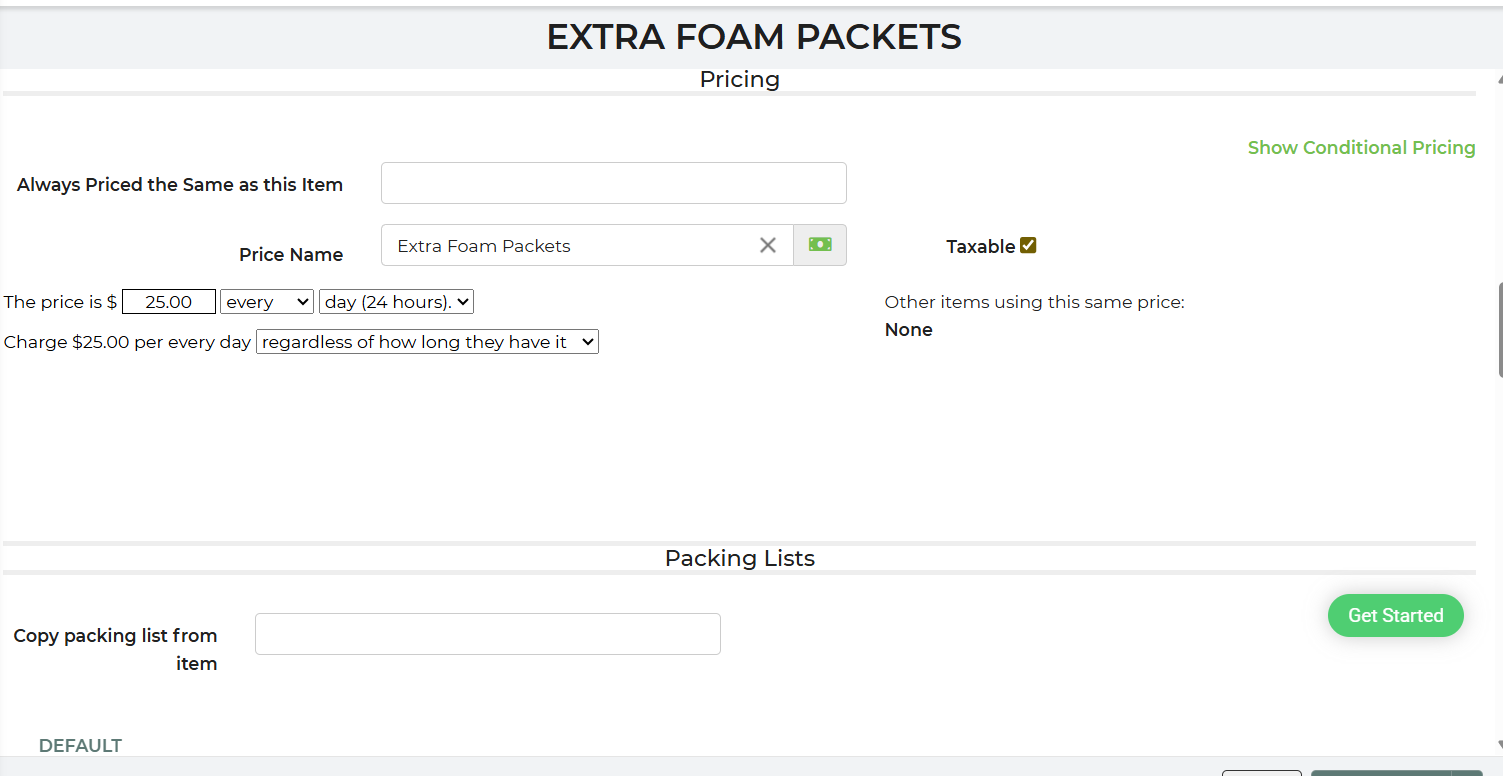The width and height of the screenshot is (1503, 776).
Task: Click the Packing Lists section header
Action: (739, 558)
